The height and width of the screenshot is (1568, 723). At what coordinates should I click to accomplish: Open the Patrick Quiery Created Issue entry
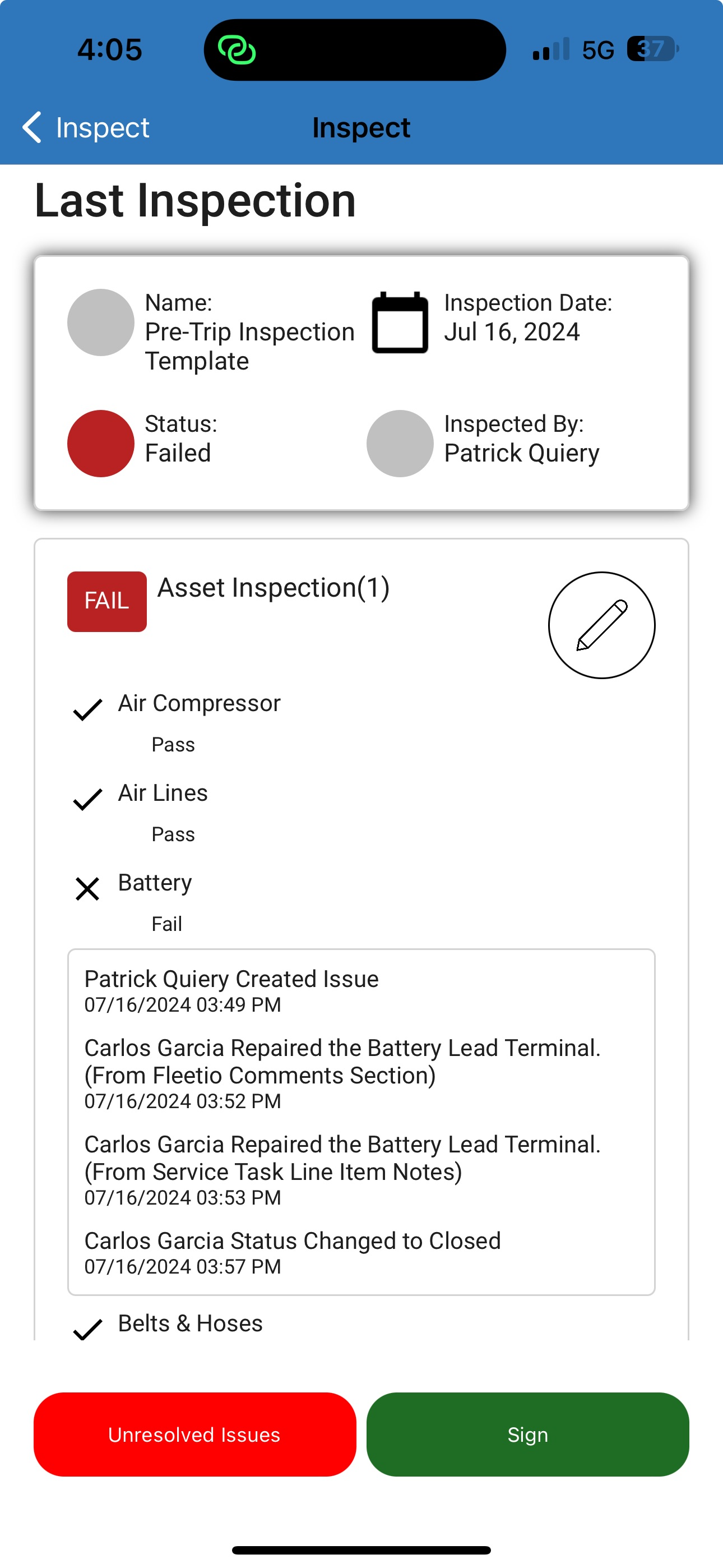(x=231, y=990)
